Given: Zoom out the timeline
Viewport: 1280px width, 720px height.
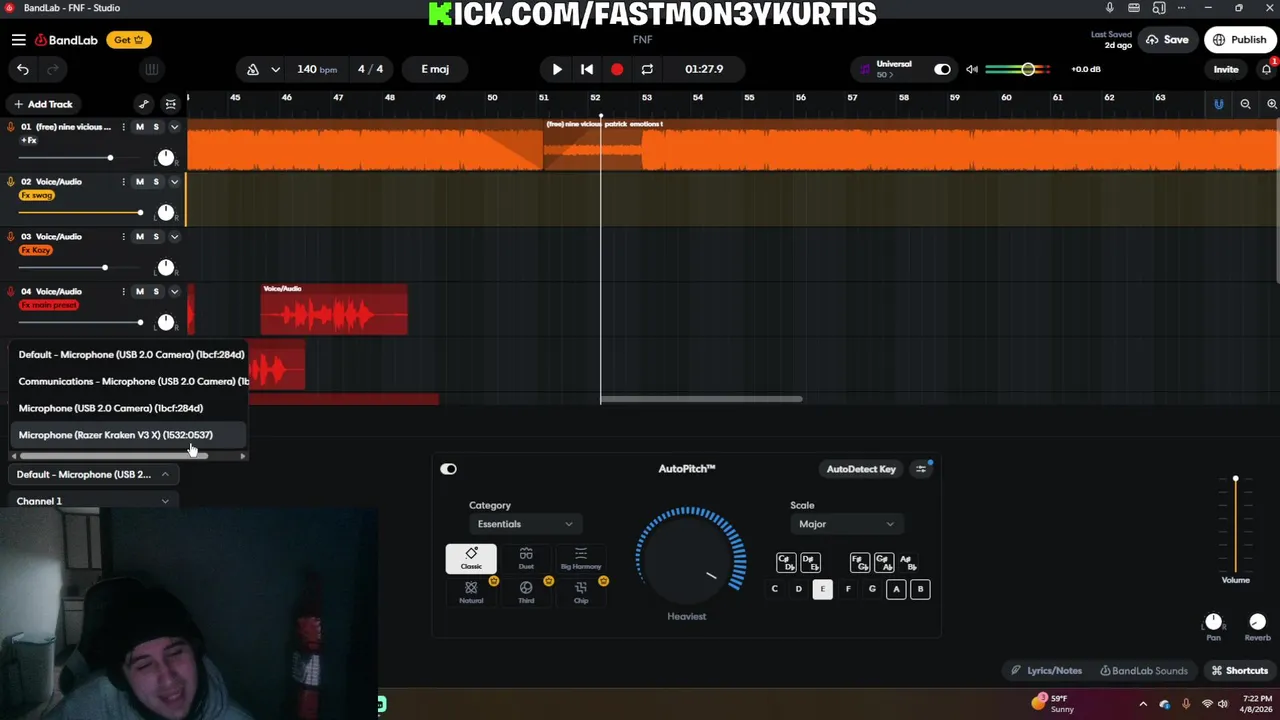Looking at the screenshot, I should [1245, 104].
